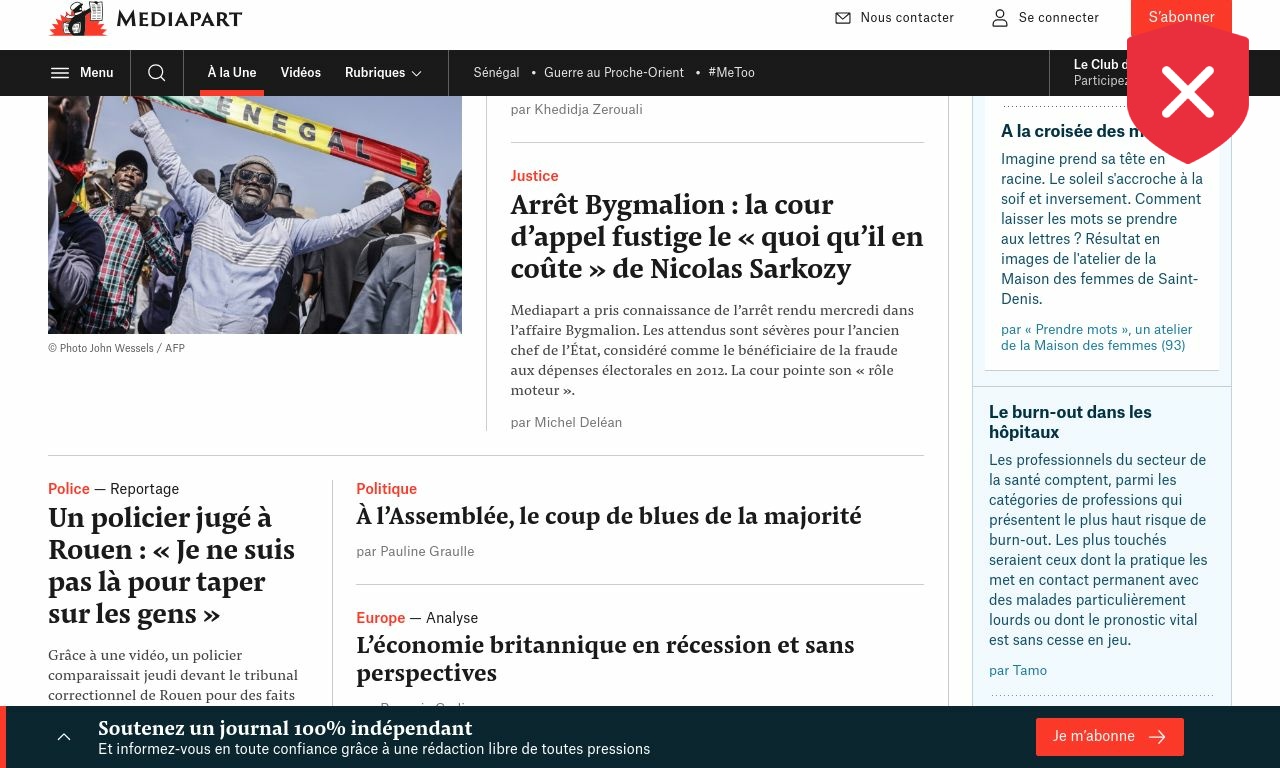The image size is (1280, 768).
Task: Open the #MeToo topic link
Action: [x=731, y=73]
